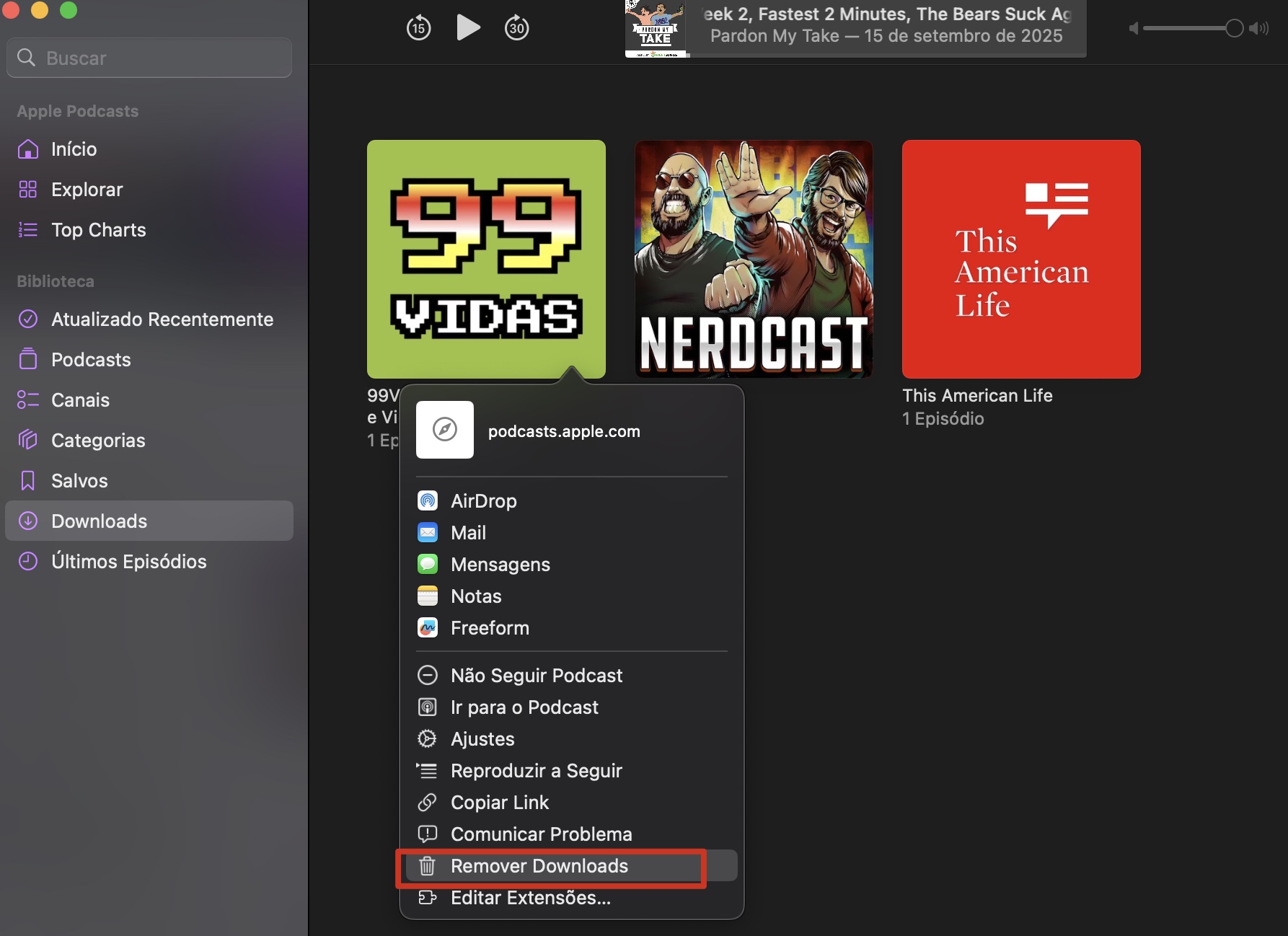The width and height of the screenshot is (1288, 936).
Task: Click the Últimos Episódios clock icon
Action: [27, 561]
